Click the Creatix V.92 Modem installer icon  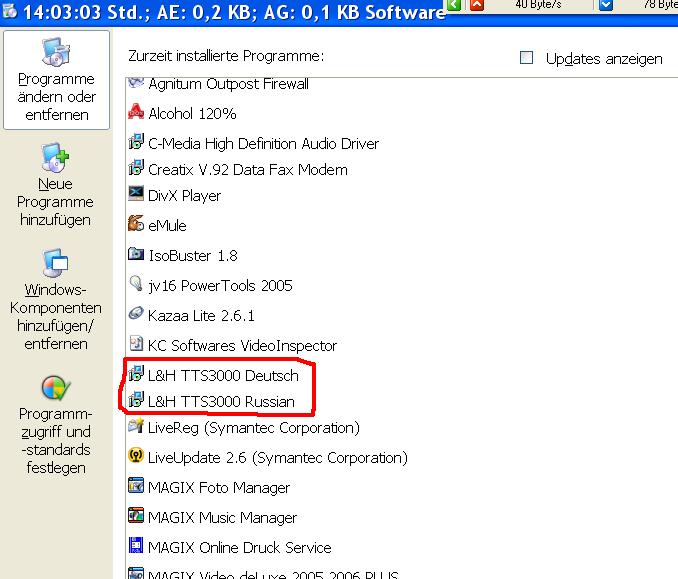136,167
